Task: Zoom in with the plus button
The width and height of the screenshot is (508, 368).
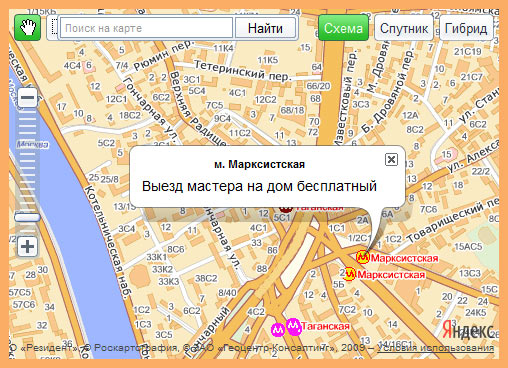Action: (27, 247)
